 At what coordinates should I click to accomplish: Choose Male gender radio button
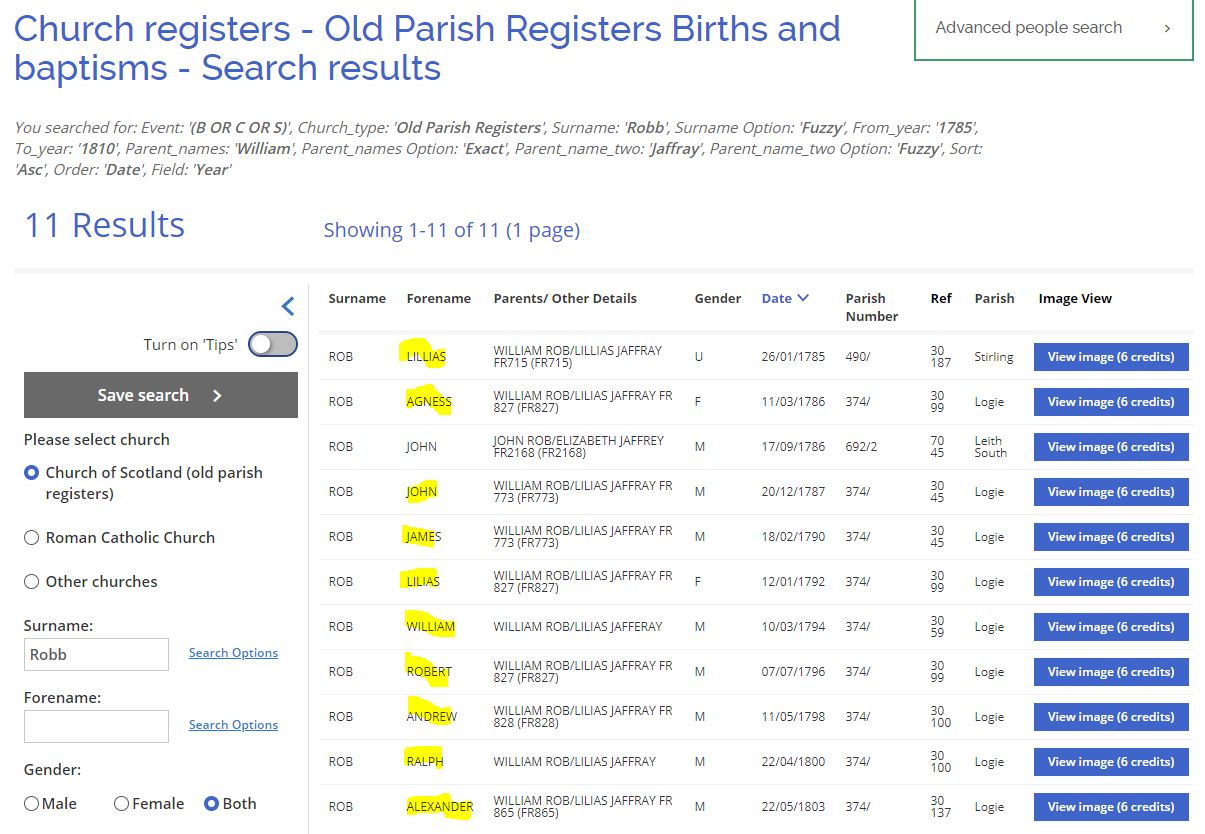(32, 804)
